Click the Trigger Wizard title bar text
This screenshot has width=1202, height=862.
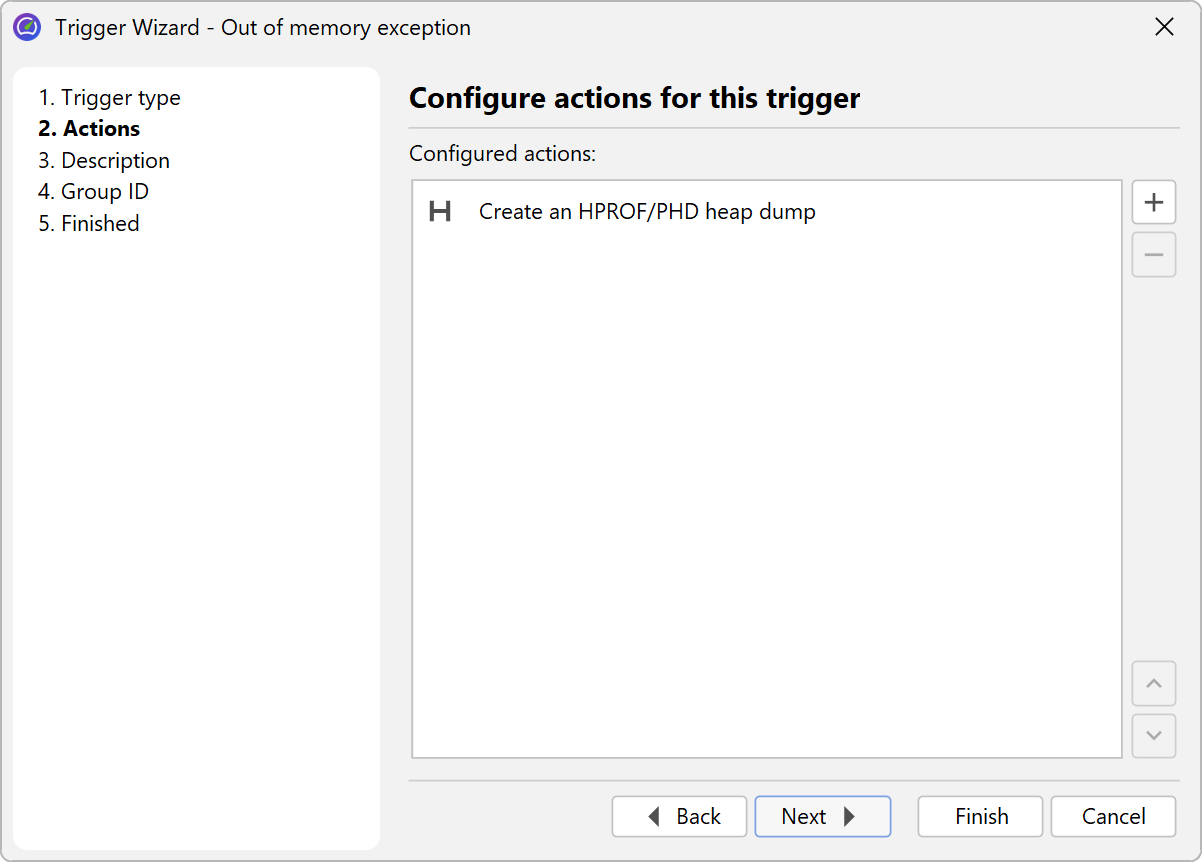263,28
